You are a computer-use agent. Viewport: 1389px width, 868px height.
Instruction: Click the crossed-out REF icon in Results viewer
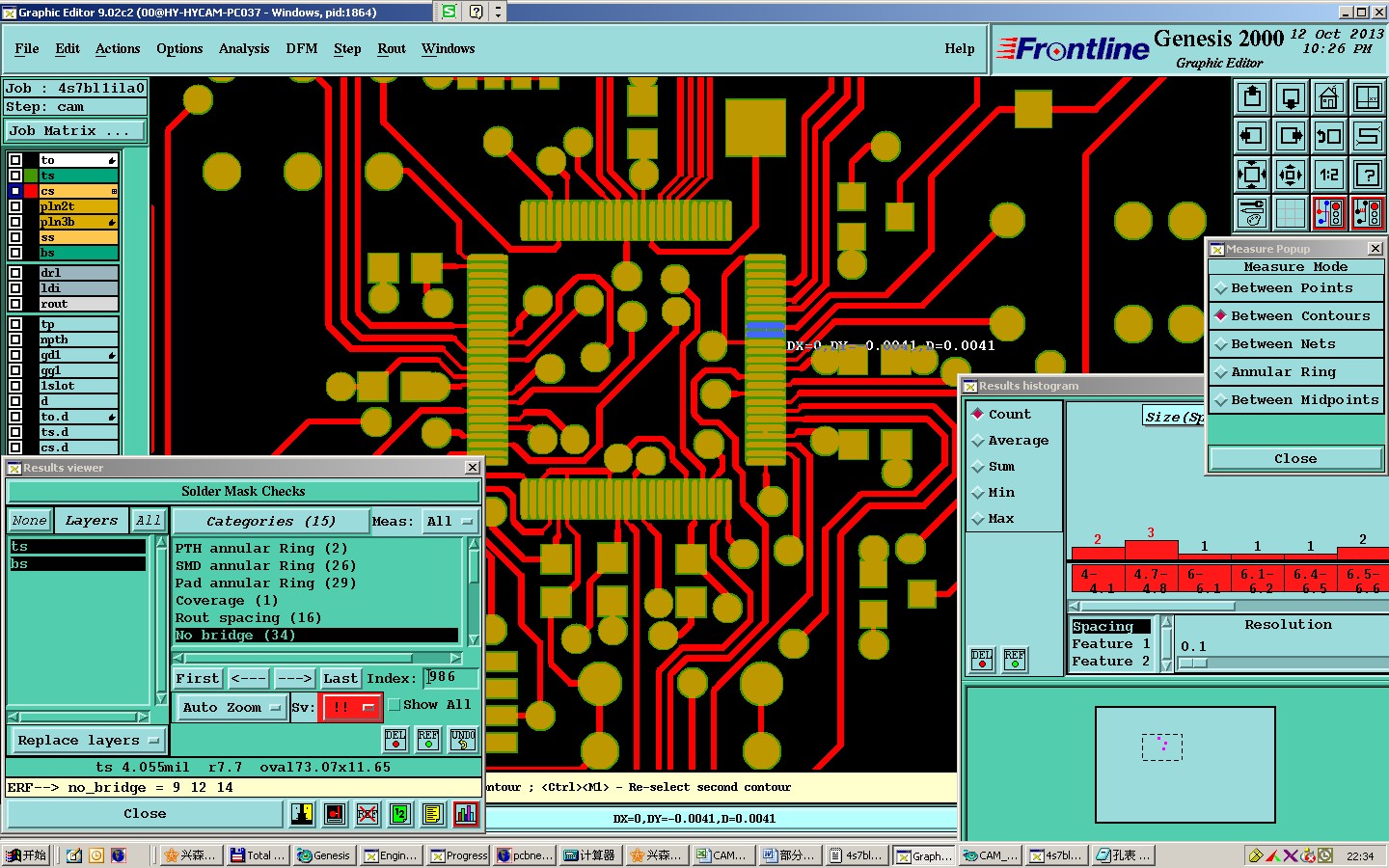click(368, 814)
